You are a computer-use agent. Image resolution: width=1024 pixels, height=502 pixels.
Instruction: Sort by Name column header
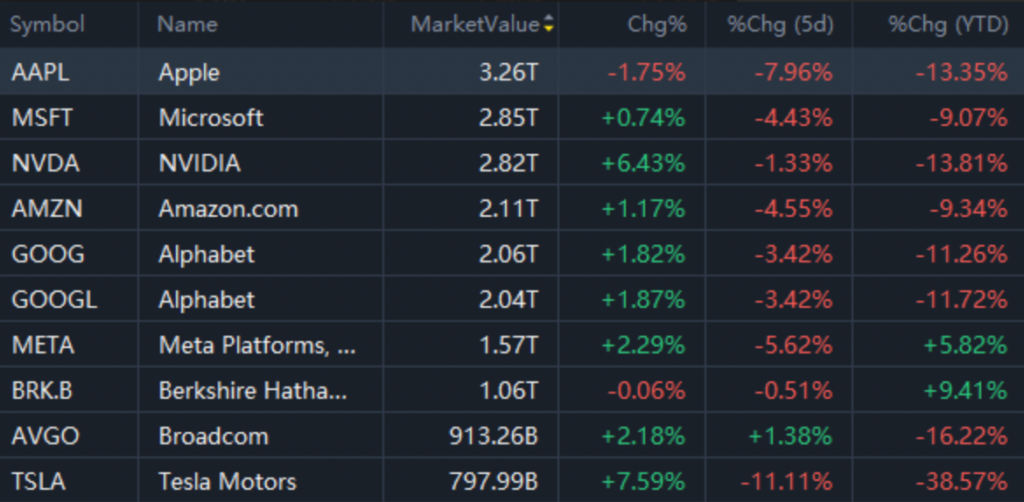click(x=187, y=25)
